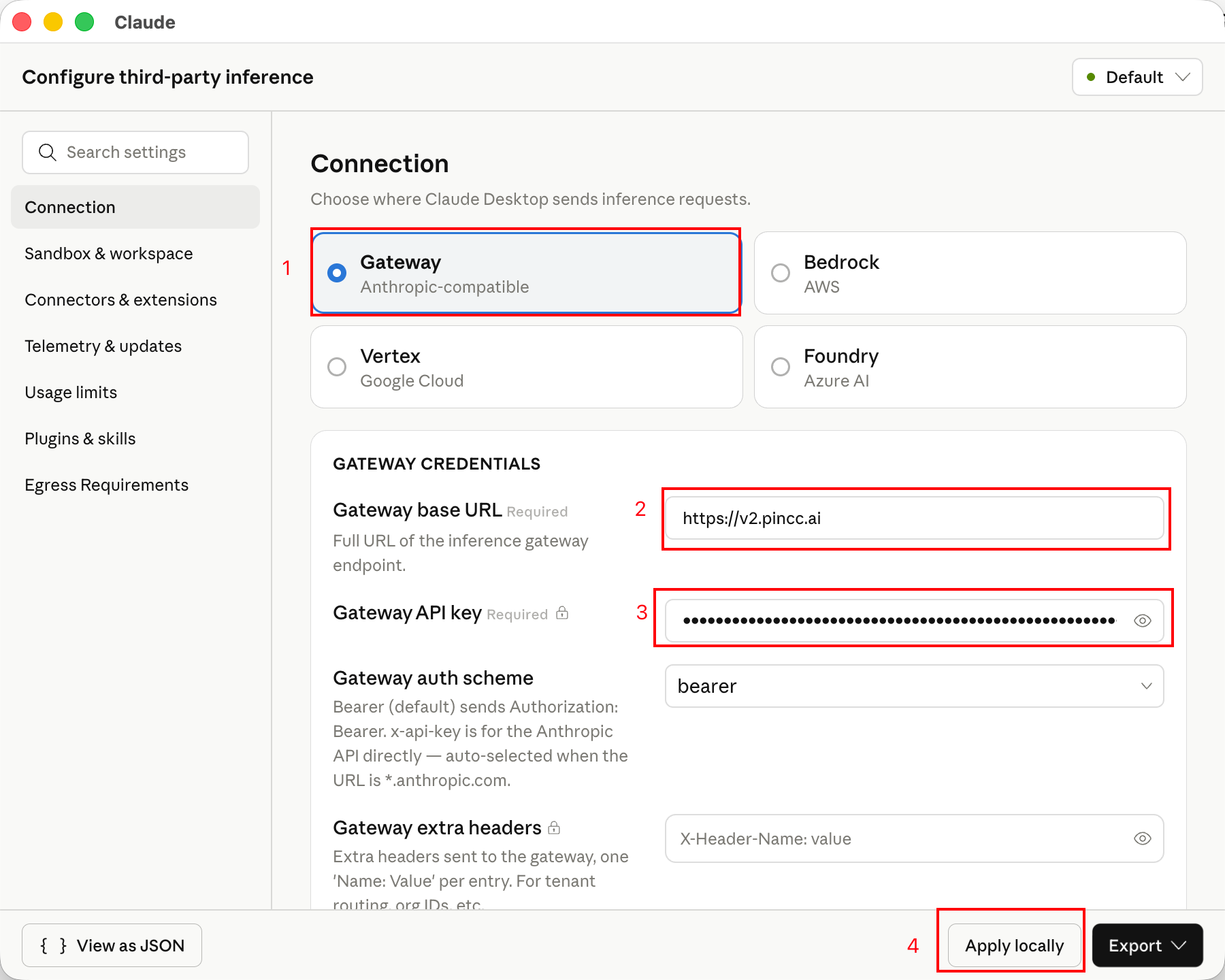The height and width of the screenshot is (980, 1225).
Task: Open Sandbox & workspace settings
Action: point(135,253)
